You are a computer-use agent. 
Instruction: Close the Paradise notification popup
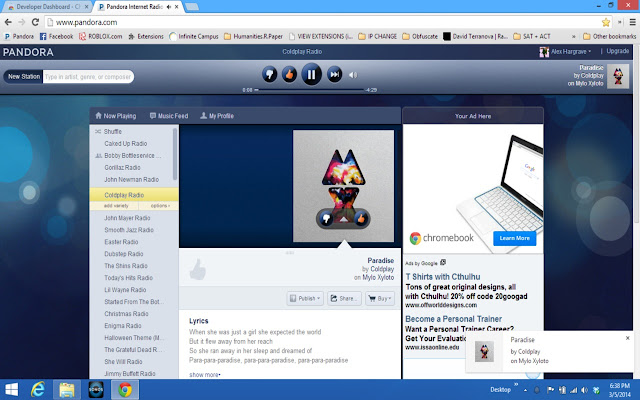pyautogui.click(x=628, y=338)
